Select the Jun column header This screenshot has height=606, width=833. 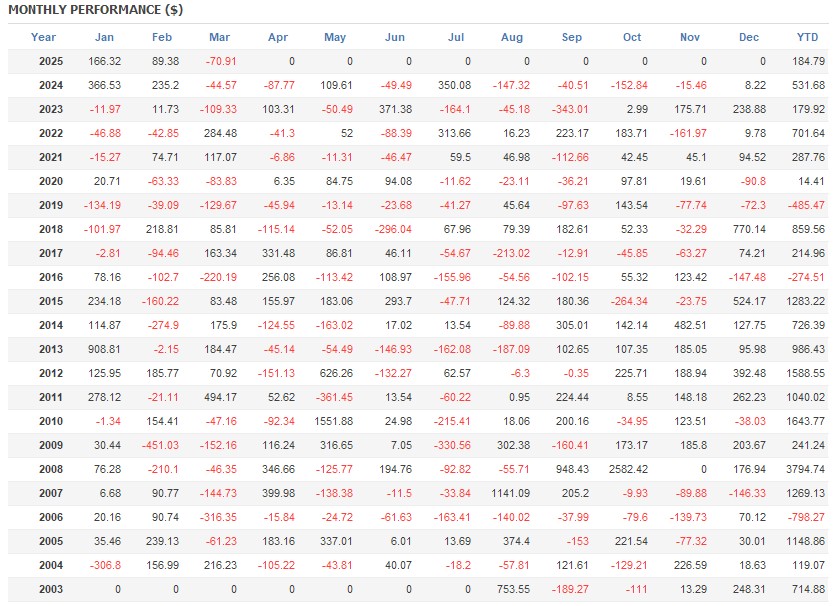[395, 37]
